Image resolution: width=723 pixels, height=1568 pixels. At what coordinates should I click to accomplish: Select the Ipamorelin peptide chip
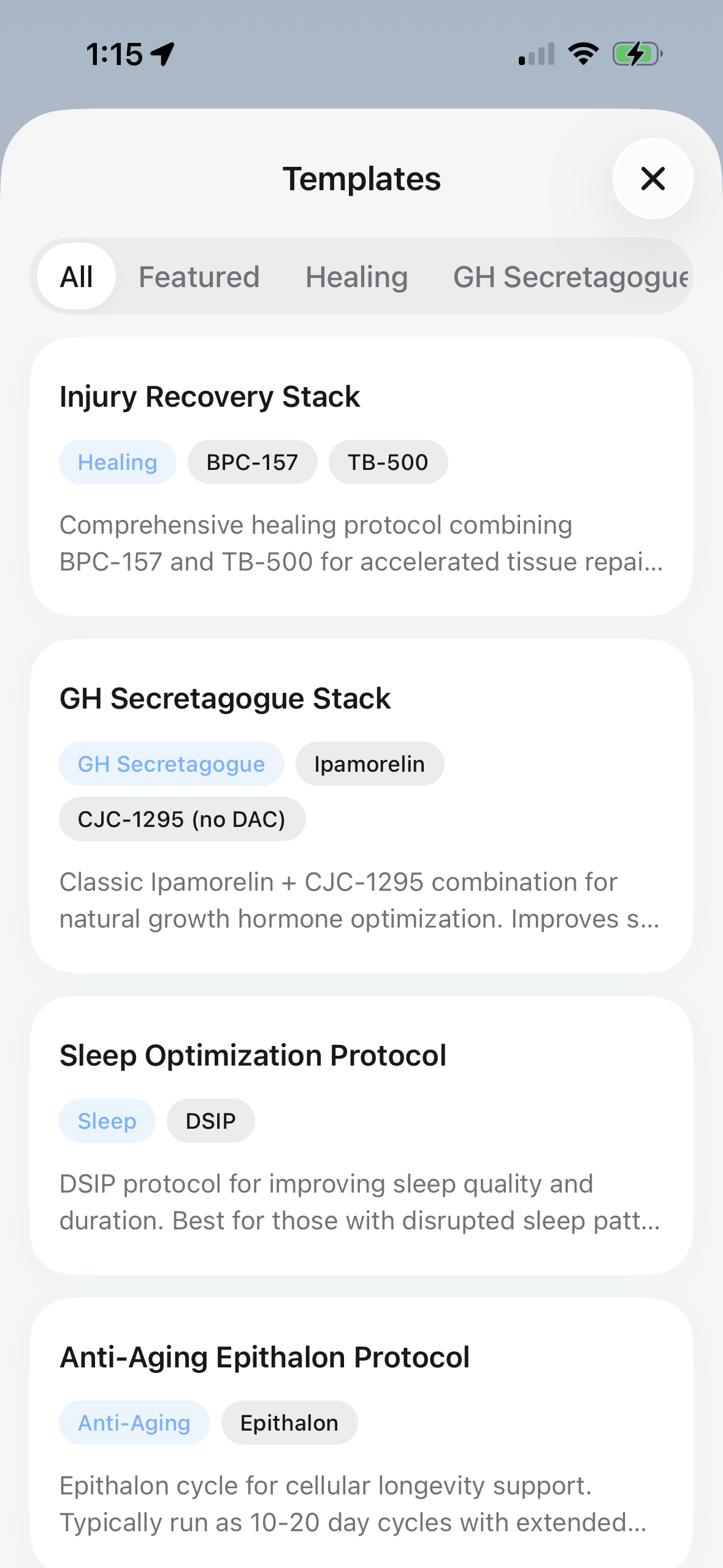coord(369,764)
